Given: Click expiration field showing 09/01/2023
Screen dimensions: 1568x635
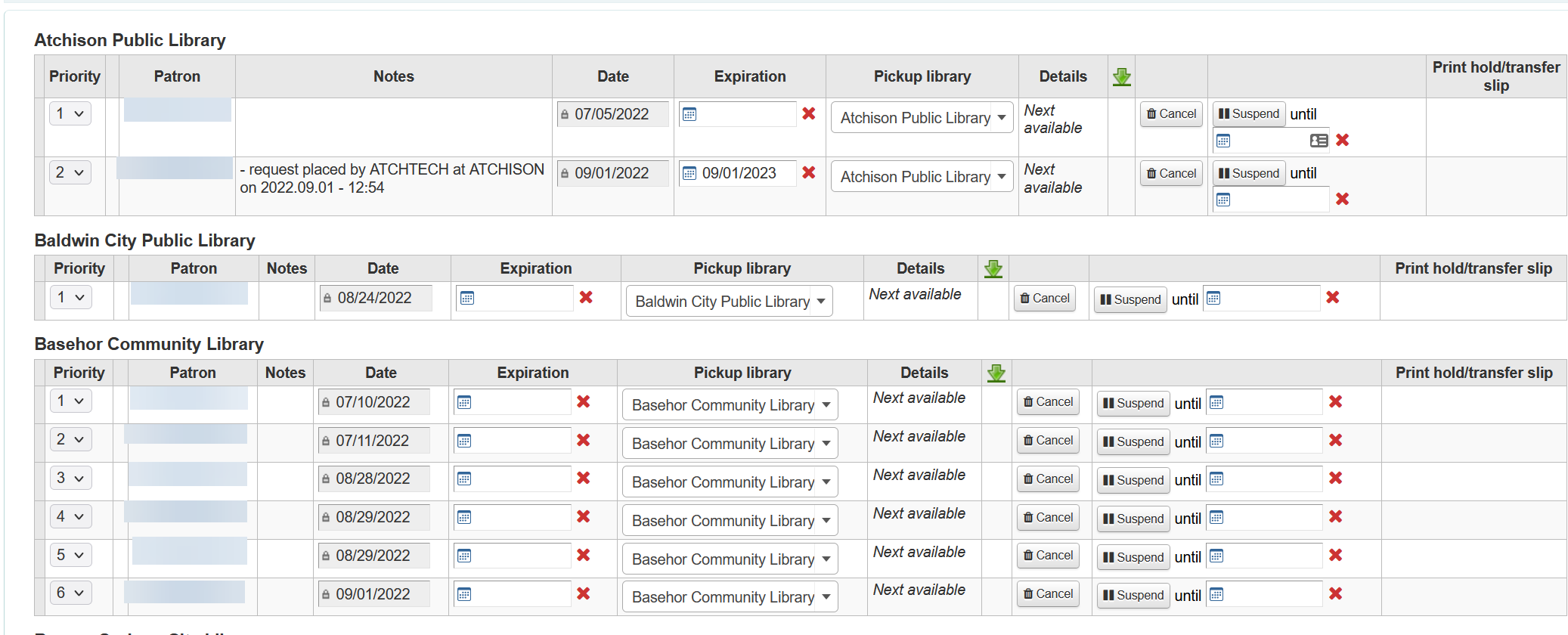Looking at the screenshot, I should [x=746, y=173].
